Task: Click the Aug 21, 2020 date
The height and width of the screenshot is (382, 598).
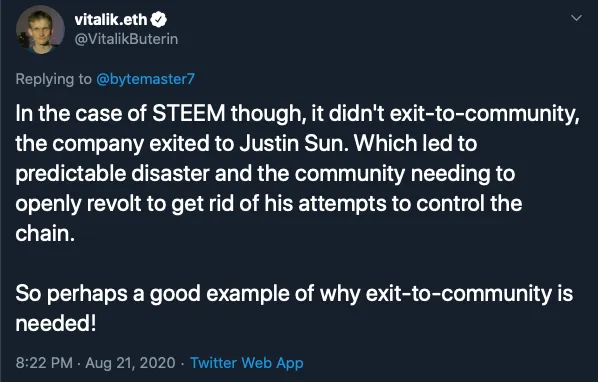Action: click(130, 363)
